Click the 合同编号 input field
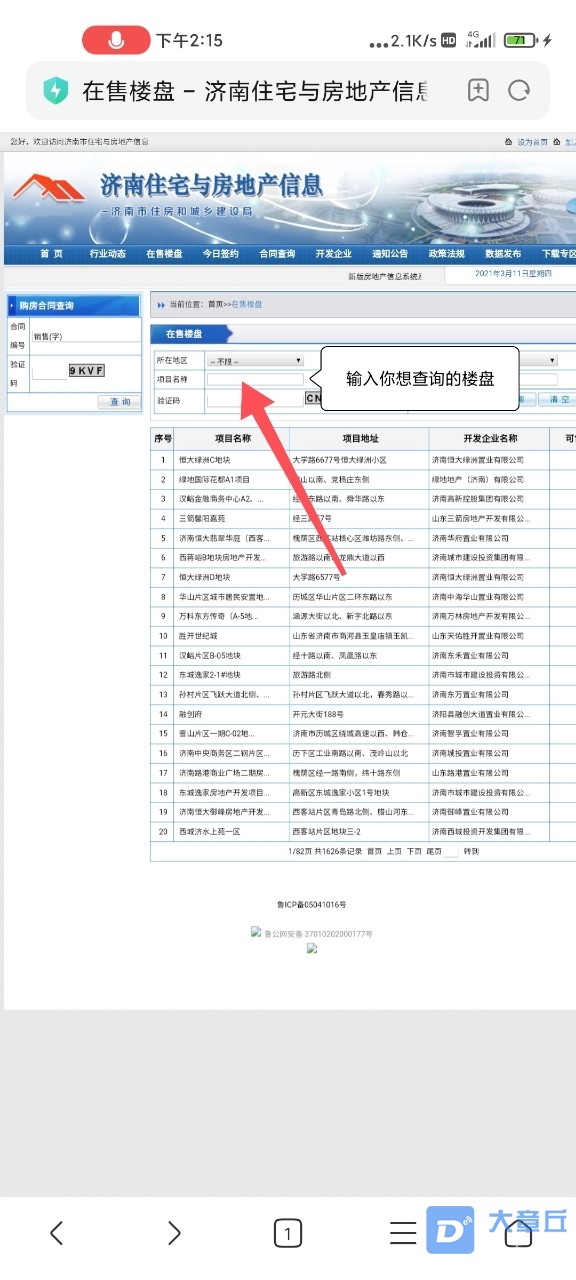 [x=86, y=335]
